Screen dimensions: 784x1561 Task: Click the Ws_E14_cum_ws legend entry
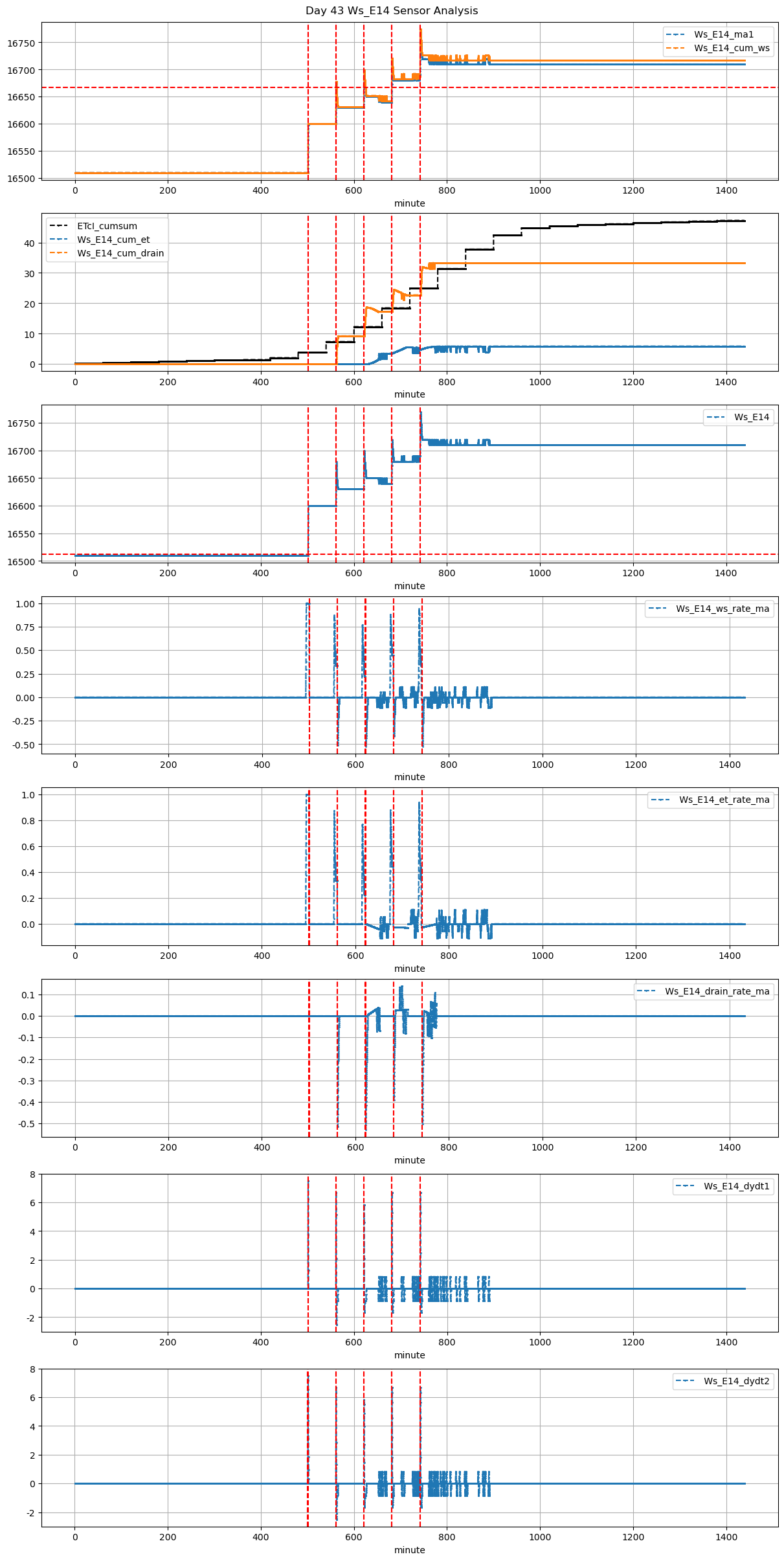[x=732, y=48]
